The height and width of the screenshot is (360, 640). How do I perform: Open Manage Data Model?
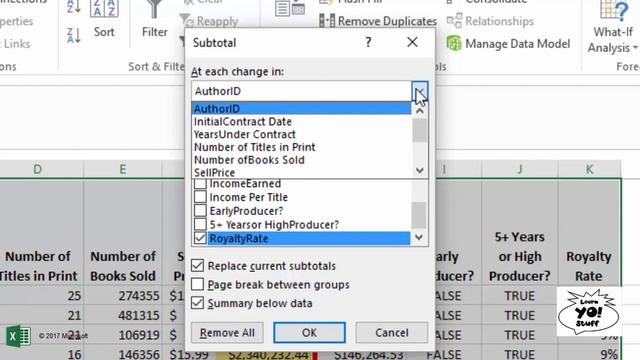tap(508, 43)
